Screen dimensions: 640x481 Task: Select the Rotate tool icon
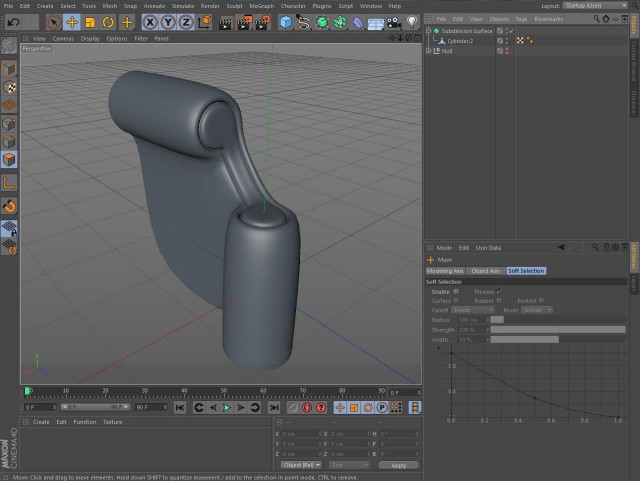coord(108,22)
